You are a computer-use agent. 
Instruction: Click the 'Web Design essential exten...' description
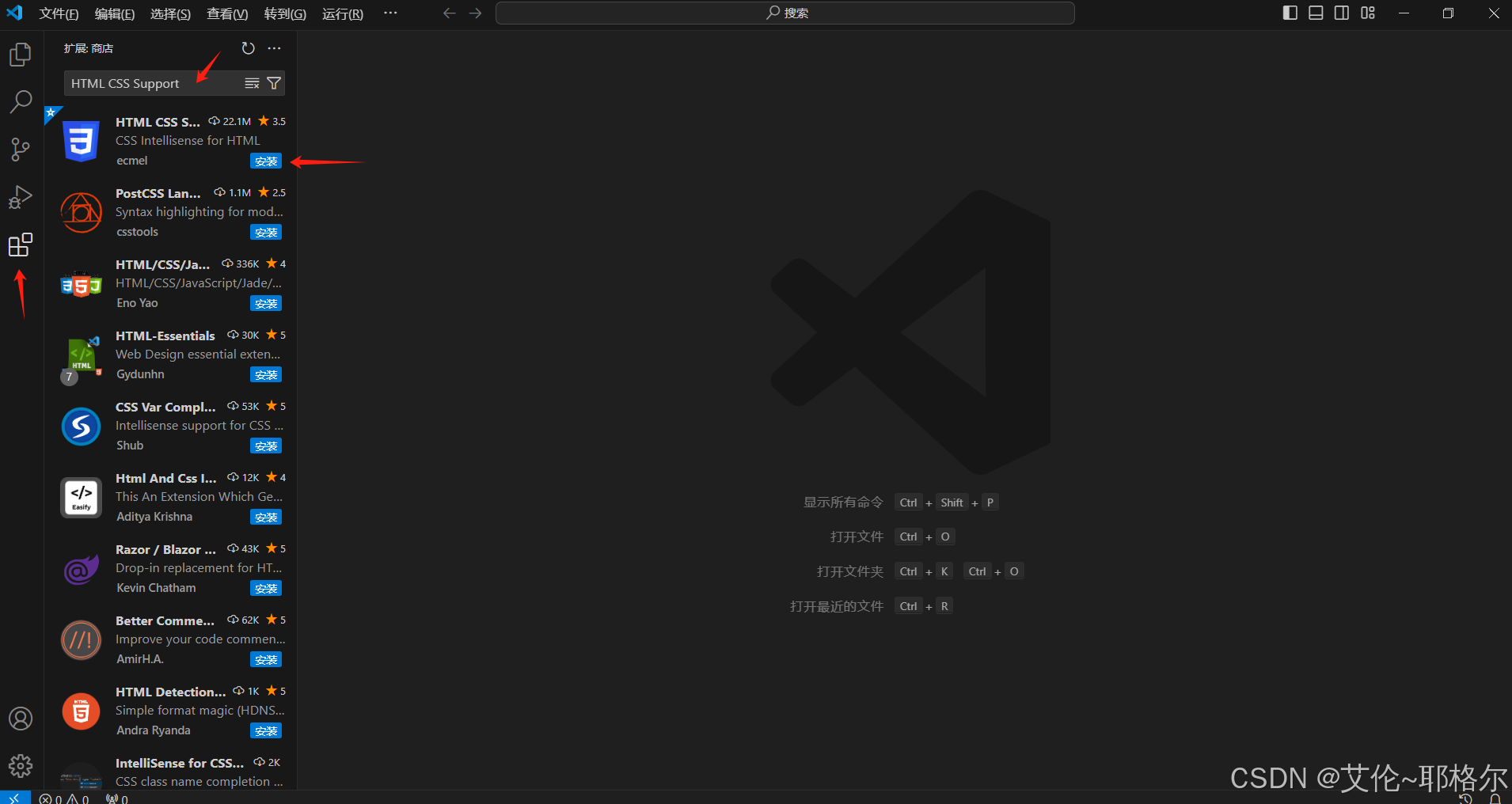click(198, 355)
